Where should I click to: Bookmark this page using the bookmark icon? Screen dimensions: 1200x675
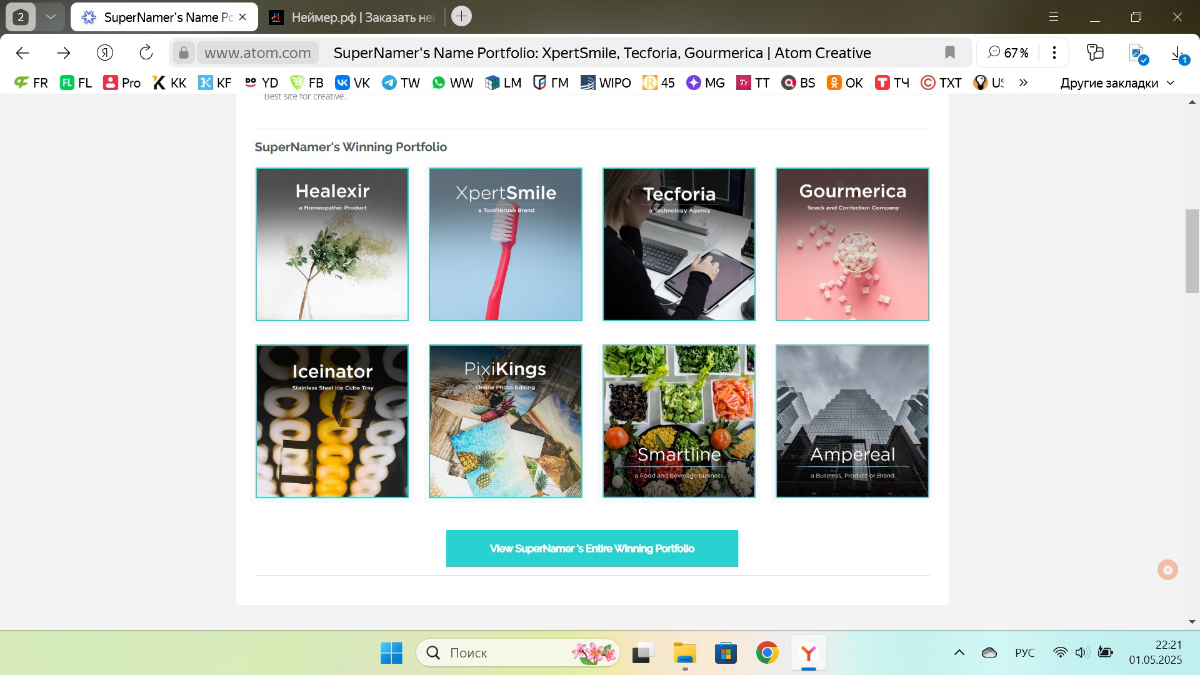pyautogui.click(x=950, y=53)
